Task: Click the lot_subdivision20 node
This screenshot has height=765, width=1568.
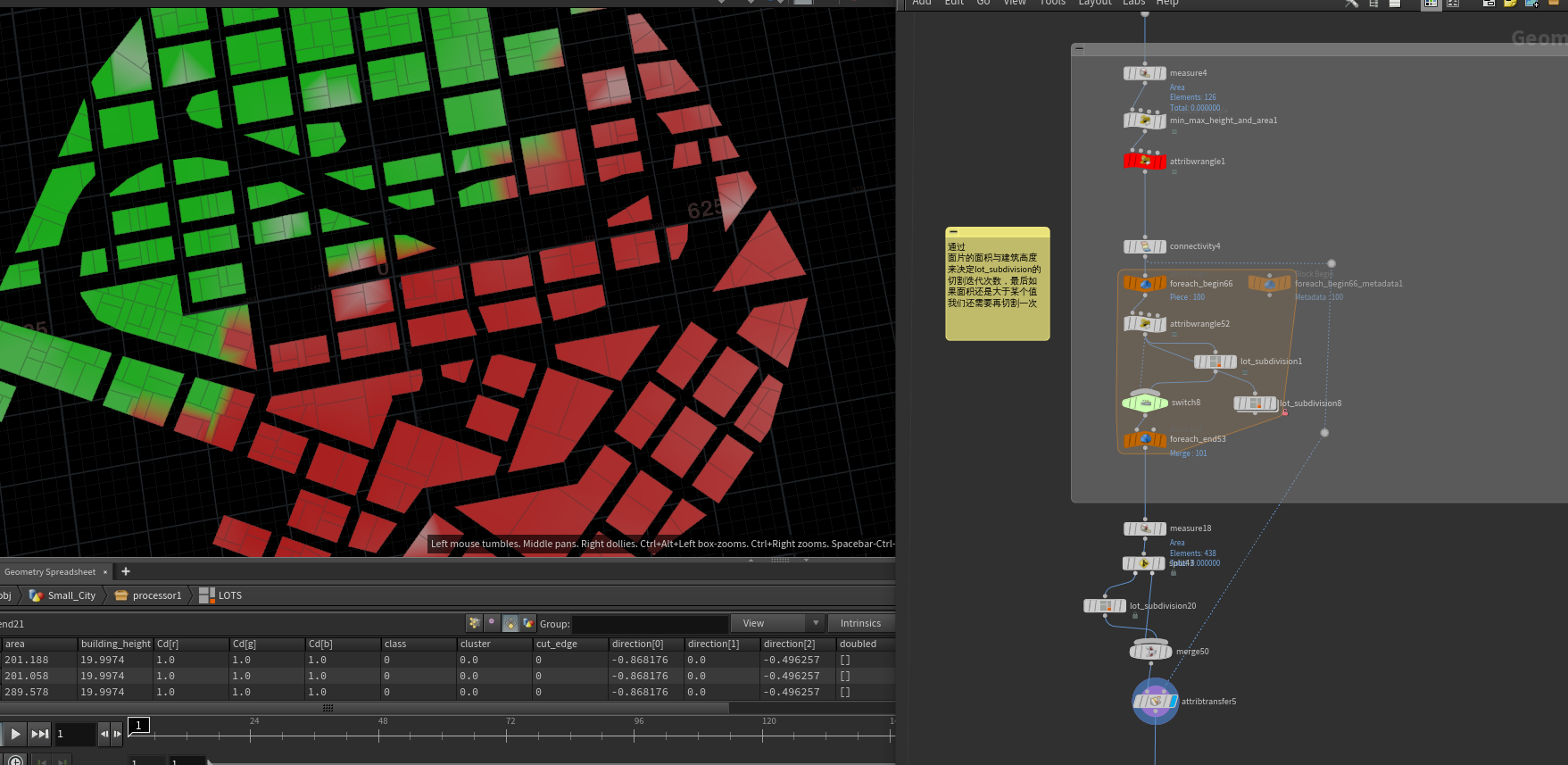Action: (x=1105, y=606)
